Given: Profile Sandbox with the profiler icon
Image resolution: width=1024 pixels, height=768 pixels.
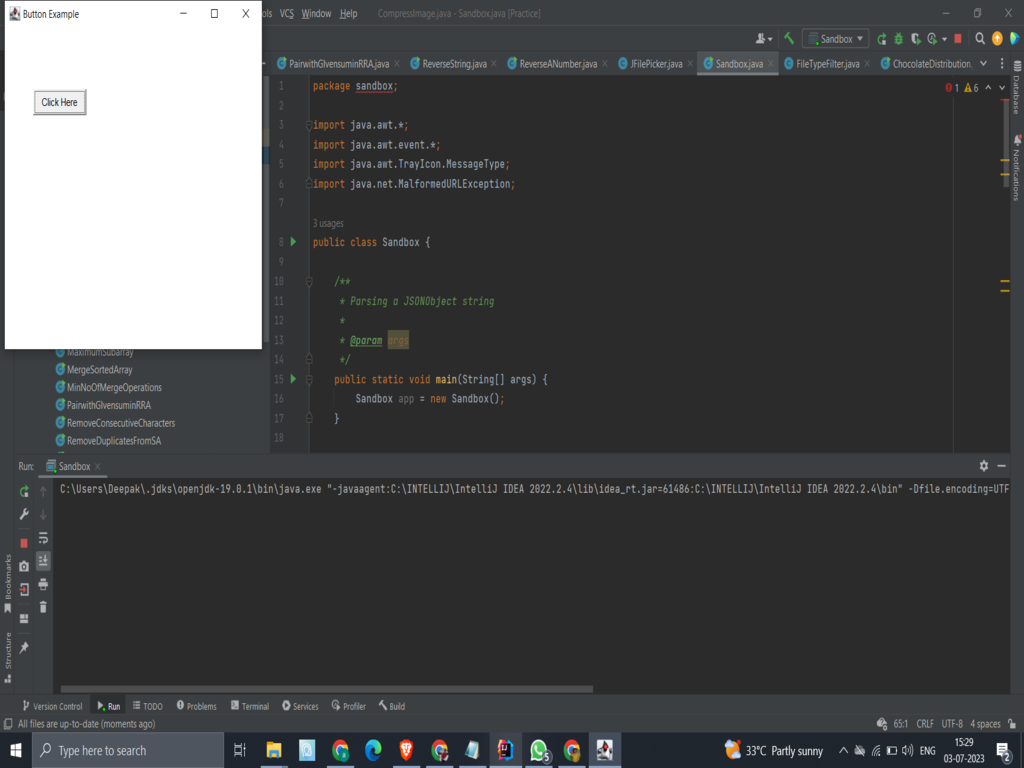Looking at the screenshot, I should tap(932, 39).
